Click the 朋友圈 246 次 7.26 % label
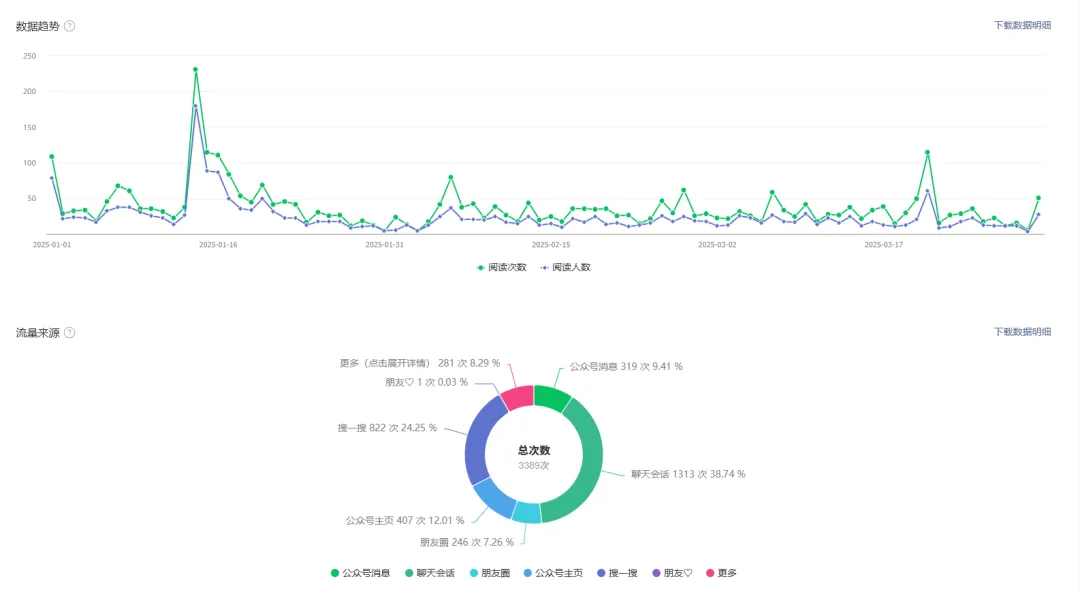 [467, 542]
